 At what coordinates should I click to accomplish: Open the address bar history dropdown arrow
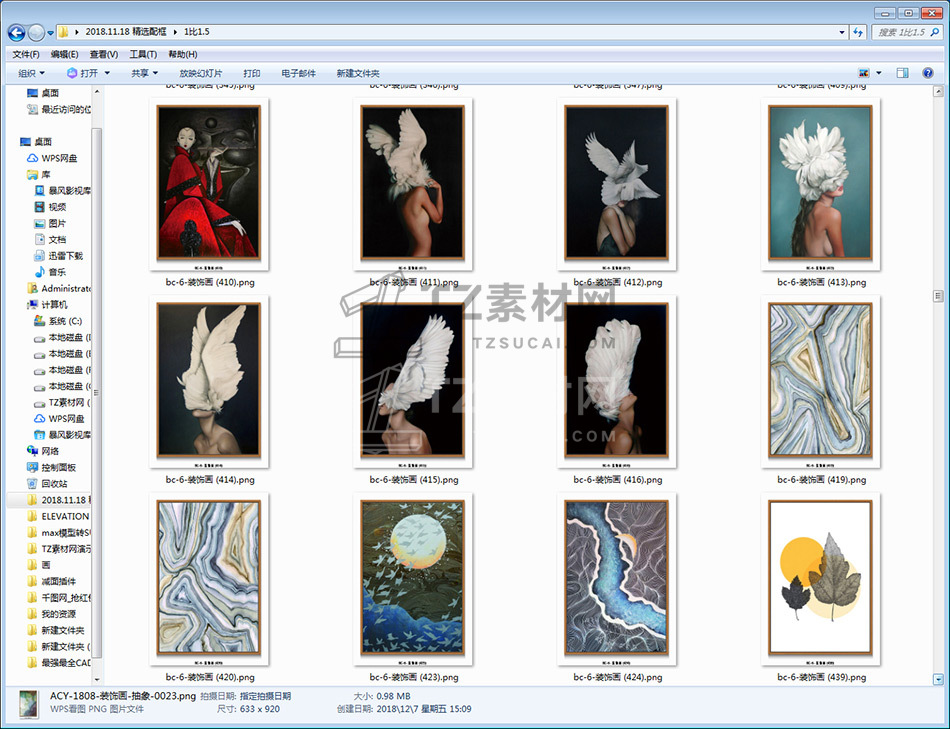[842, 32]
